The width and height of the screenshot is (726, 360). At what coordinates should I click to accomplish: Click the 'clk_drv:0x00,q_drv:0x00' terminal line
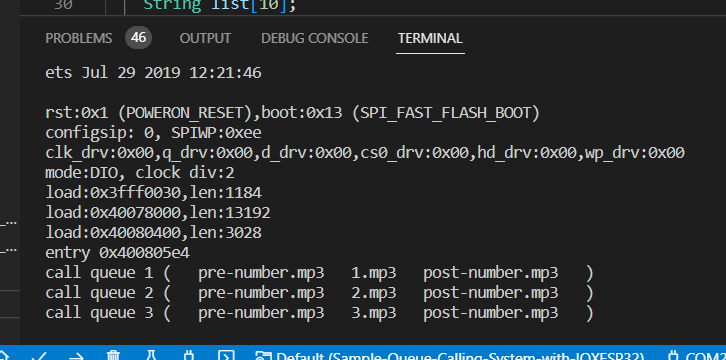point(365,153)
